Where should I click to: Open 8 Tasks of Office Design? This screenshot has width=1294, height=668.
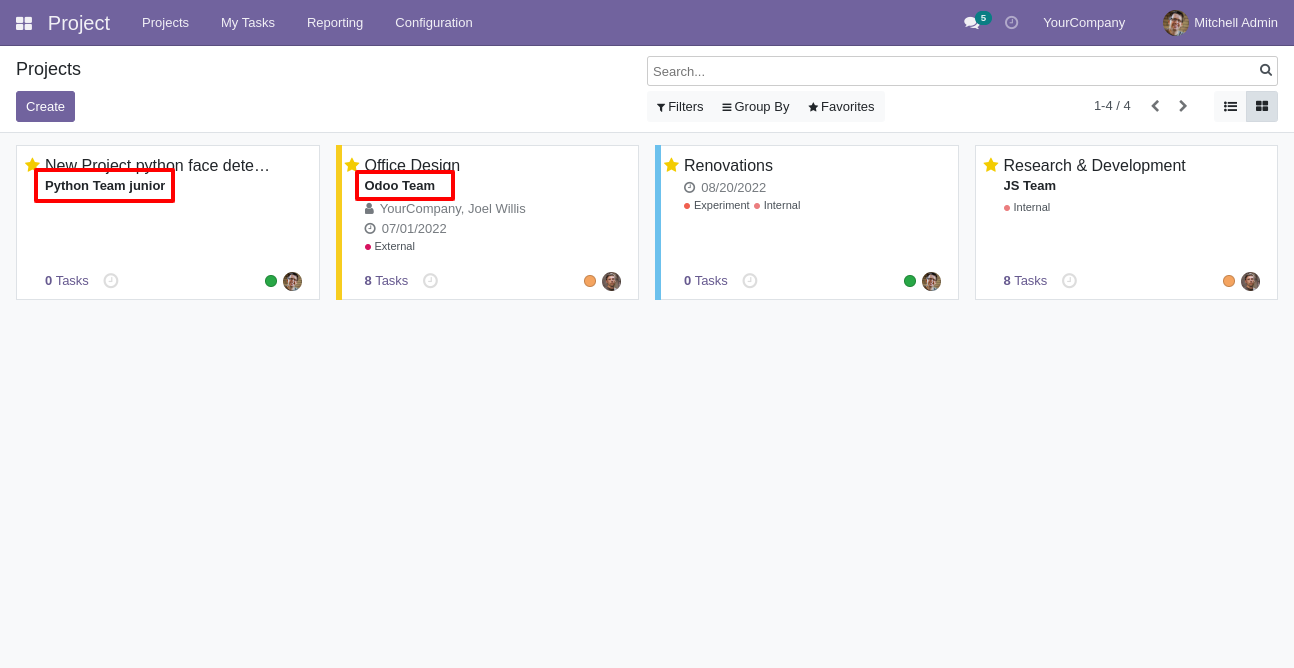tap(386, 281)
